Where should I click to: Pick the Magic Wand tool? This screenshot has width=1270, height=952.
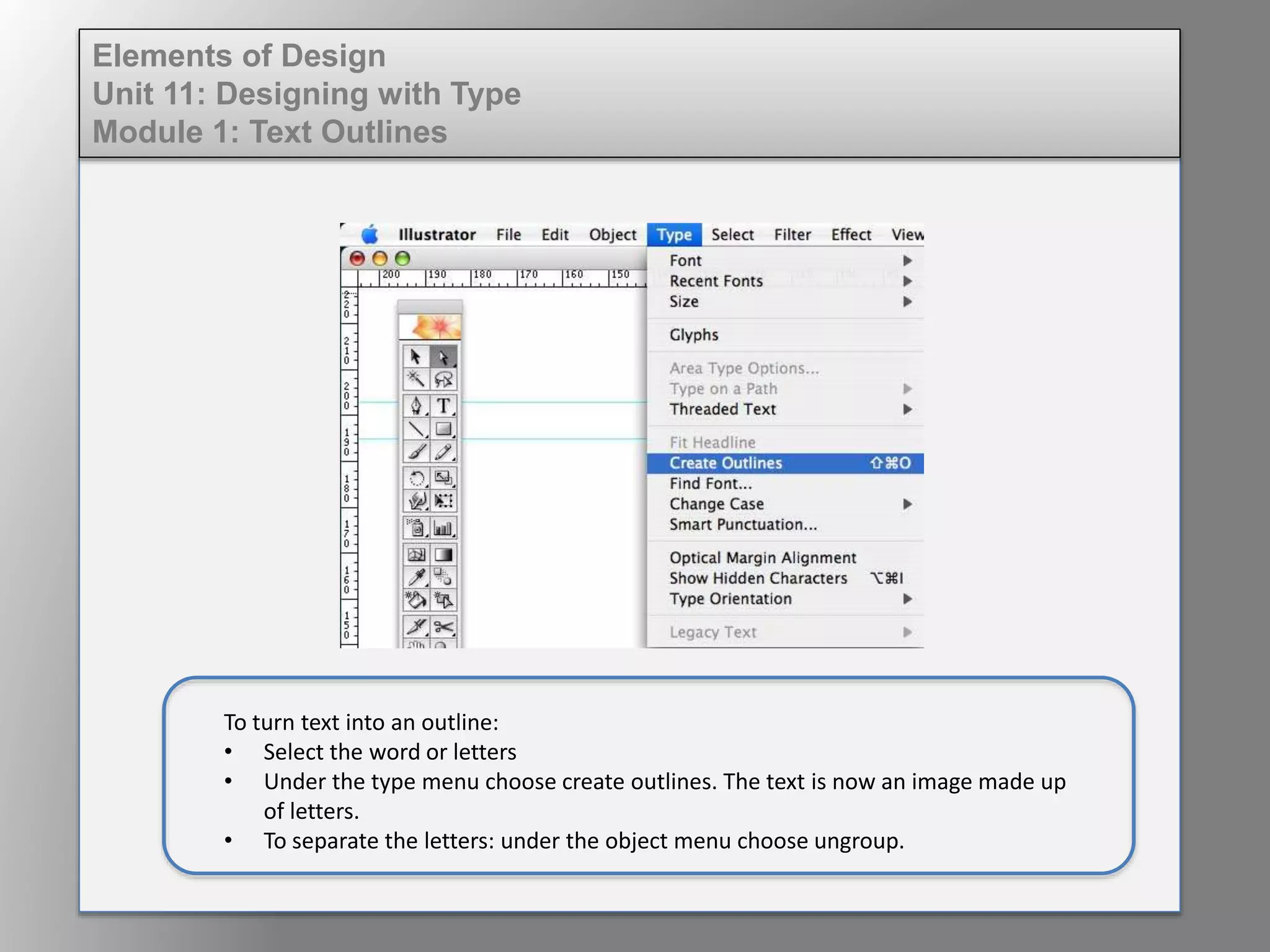(x=415, y=379)
